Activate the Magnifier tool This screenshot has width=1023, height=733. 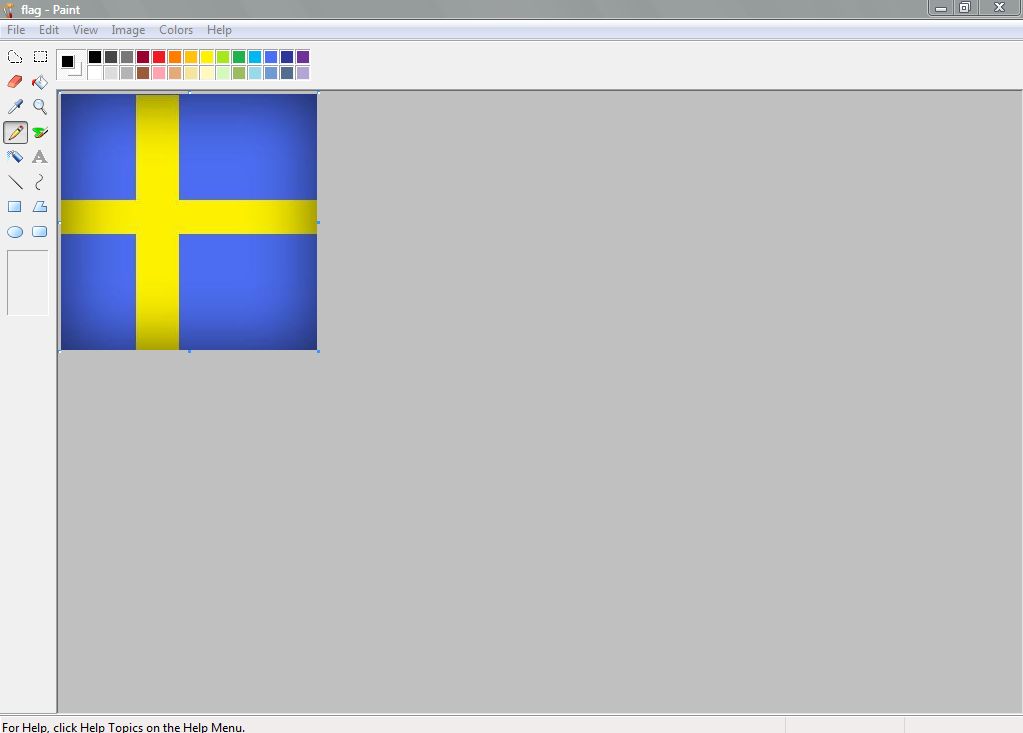coord(39,107)
